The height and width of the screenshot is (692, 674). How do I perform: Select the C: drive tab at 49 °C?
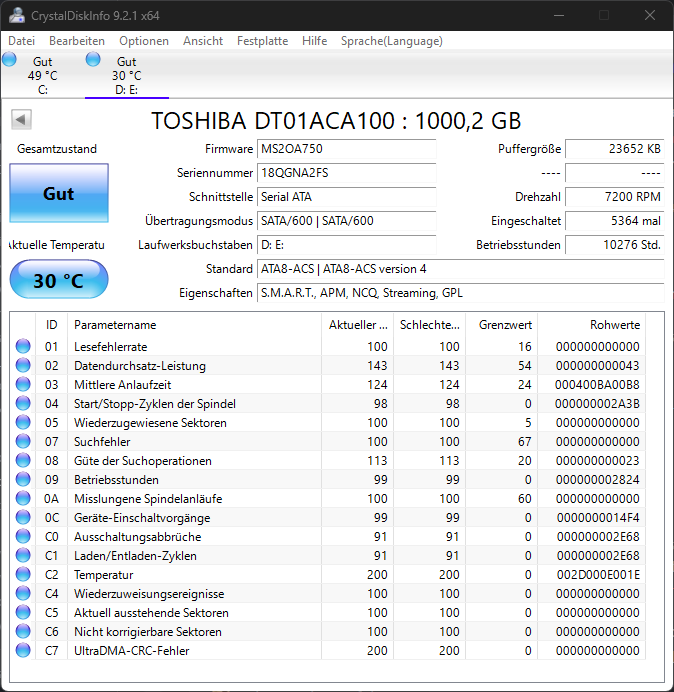(42, 75)
